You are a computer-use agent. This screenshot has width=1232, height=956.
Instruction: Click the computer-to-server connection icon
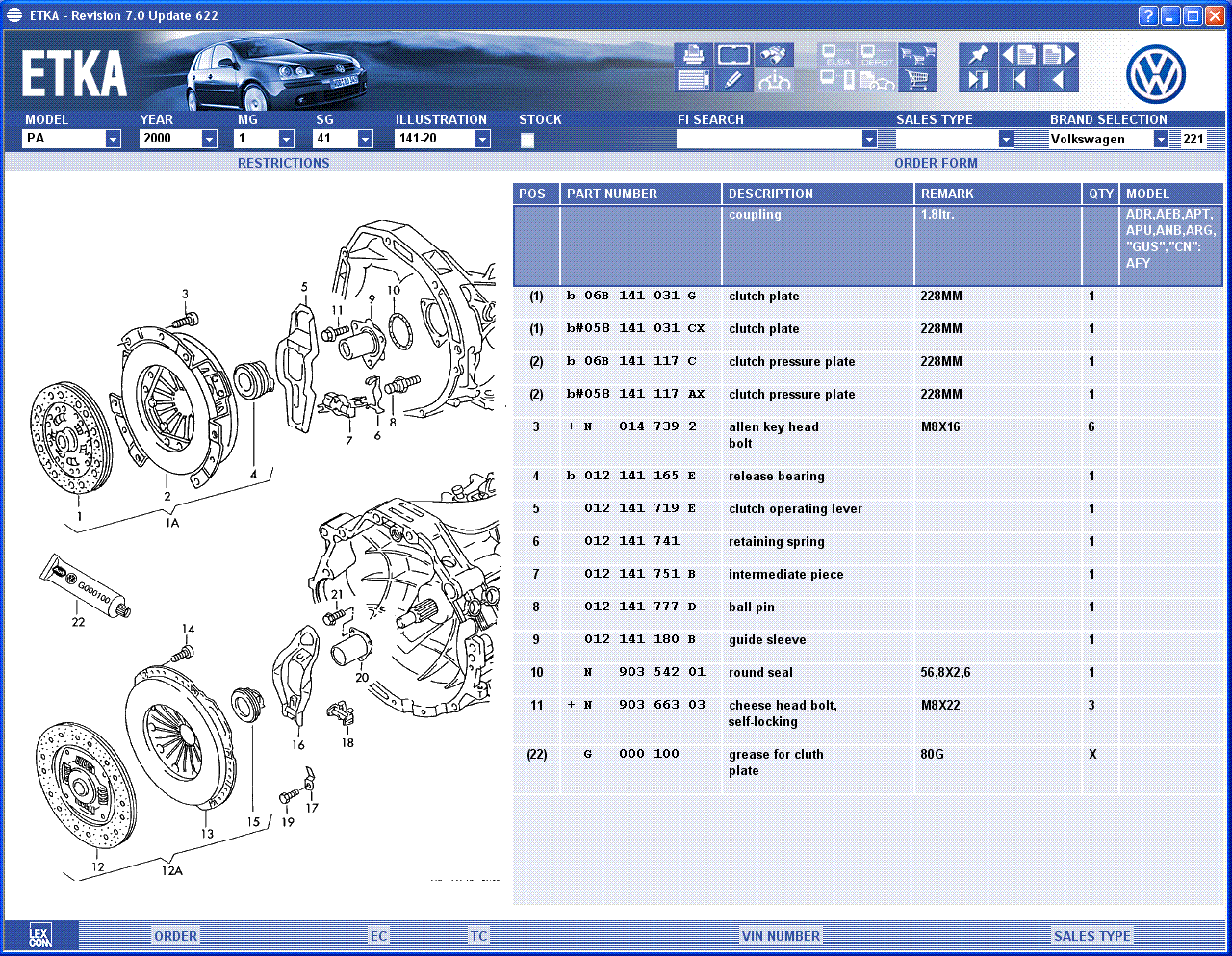(836, 80)
